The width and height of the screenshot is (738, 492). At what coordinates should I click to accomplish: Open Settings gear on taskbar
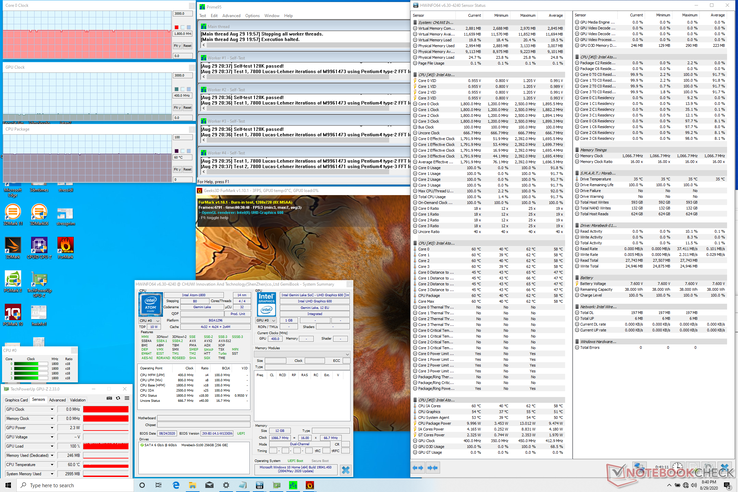pos(226,485)
